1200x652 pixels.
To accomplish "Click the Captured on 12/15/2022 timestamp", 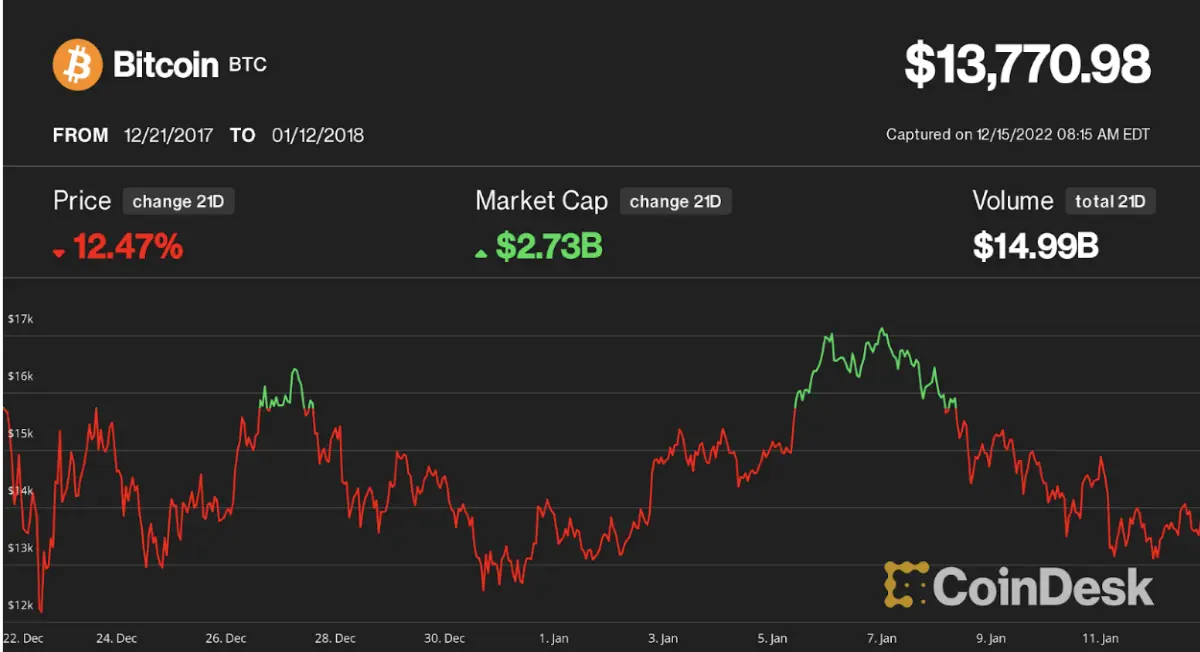I will coord(1018,134).
